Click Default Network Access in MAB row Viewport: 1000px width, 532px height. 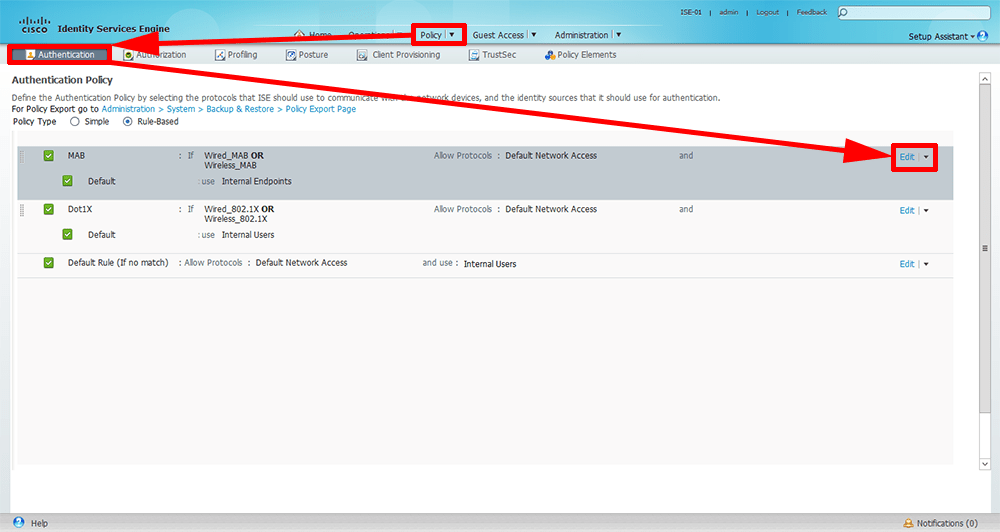[551, 156]
